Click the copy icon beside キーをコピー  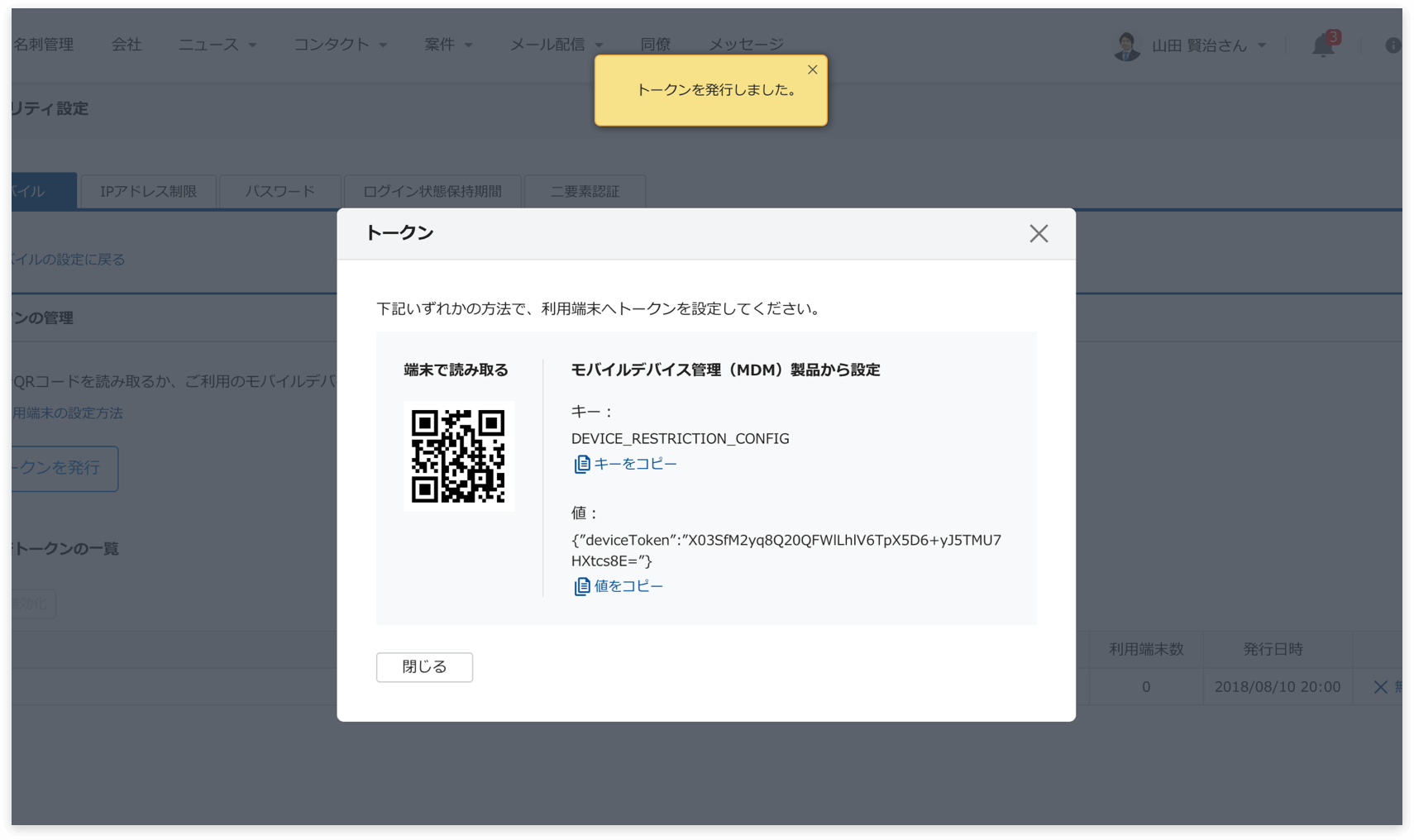pyautogui.click(x=581, y=465)
